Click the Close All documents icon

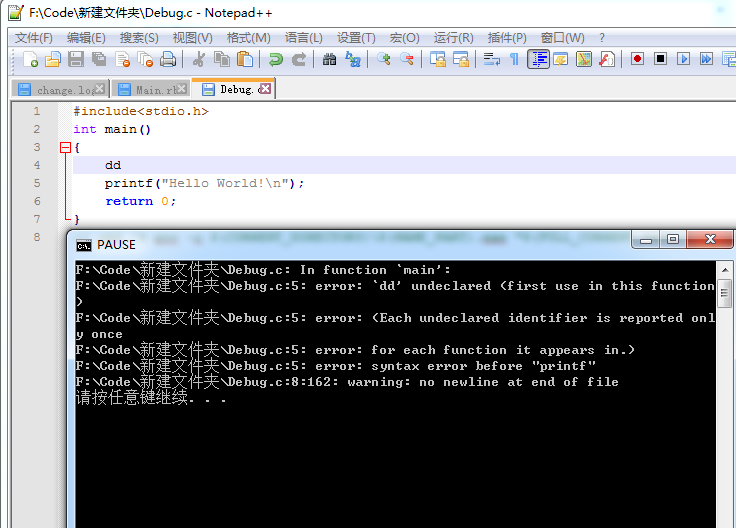(x=145, y=60)
